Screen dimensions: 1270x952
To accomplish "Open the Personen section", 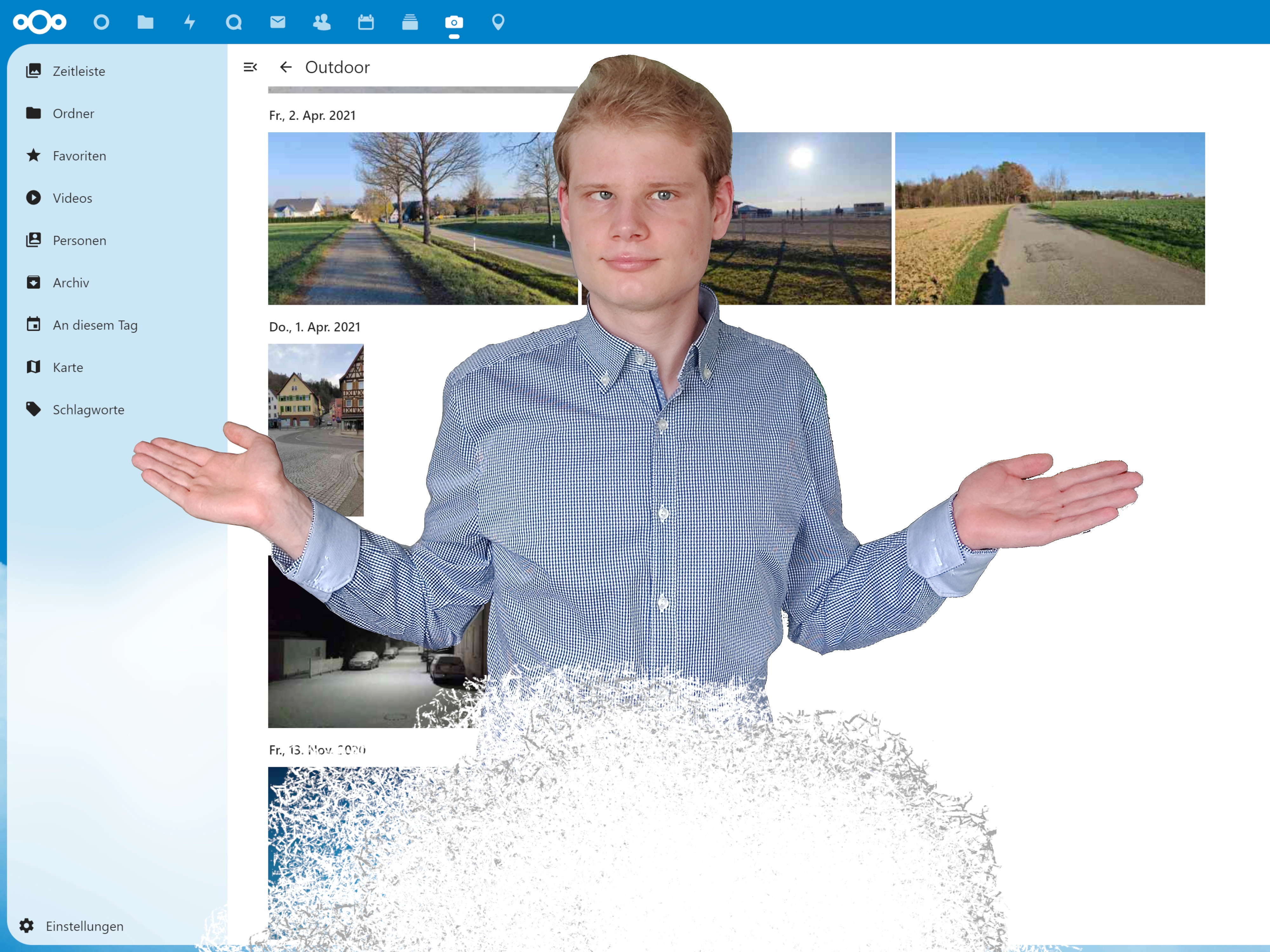I will [79, 241].
